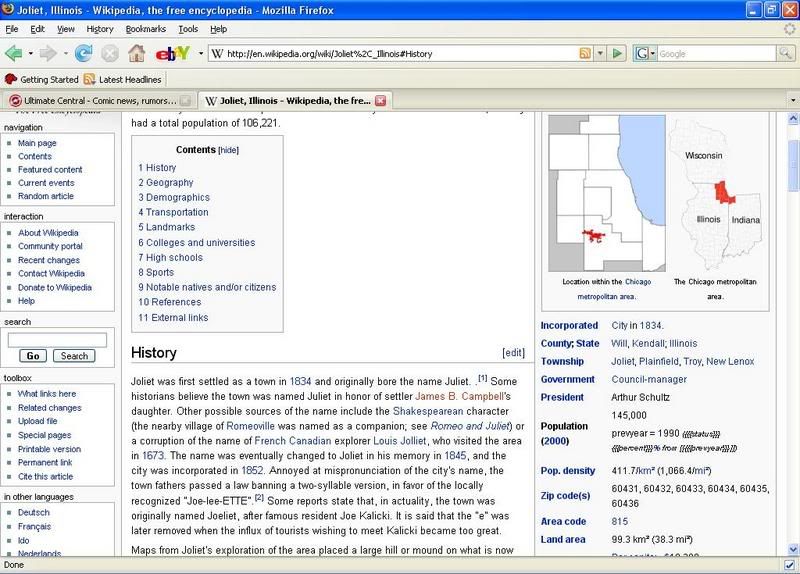Jump to Landmarks in the Contents
The height and width of the screenshot is (574, 800).
click(166, 227)
